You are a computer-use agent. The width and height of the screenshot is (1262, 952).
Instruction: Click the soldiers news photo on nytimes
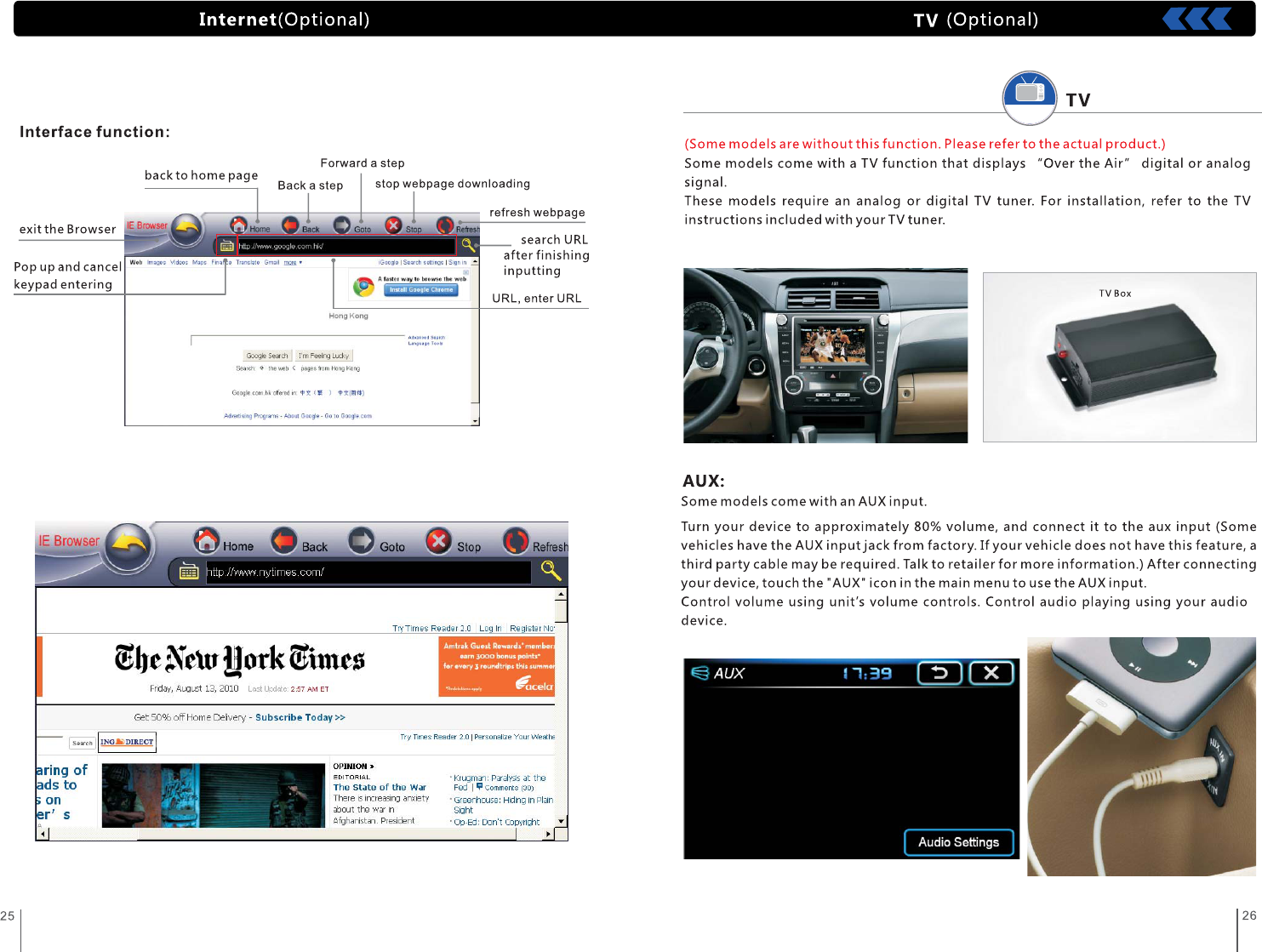[x=214, y=795]
